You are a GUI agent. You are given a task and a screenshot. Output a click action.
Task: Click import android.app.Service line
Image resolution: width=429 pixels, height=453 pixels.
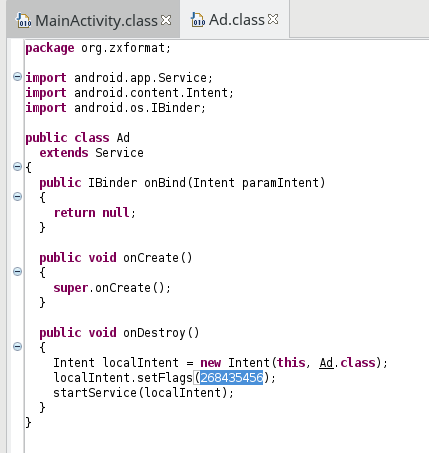tap(119, 78)
